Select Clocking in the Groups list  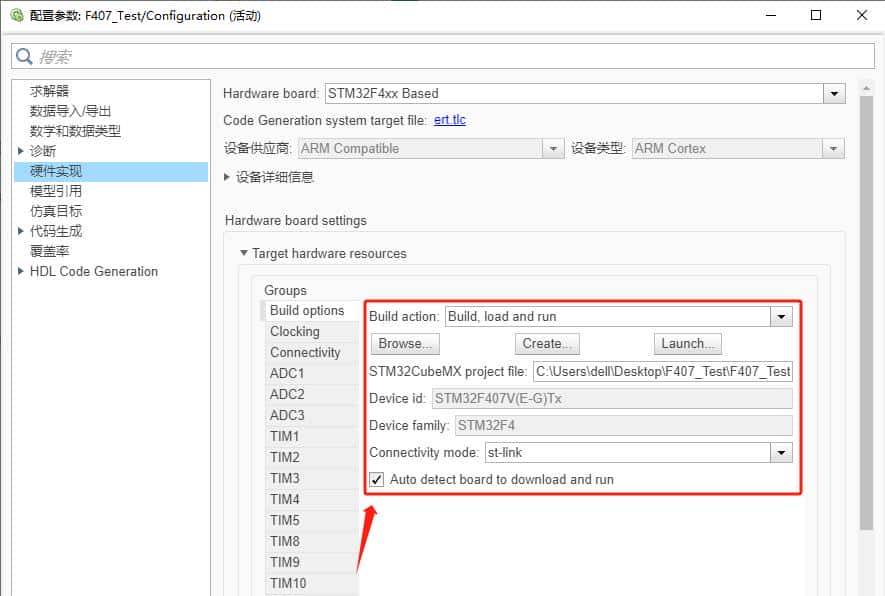click(x=295, y=331)
